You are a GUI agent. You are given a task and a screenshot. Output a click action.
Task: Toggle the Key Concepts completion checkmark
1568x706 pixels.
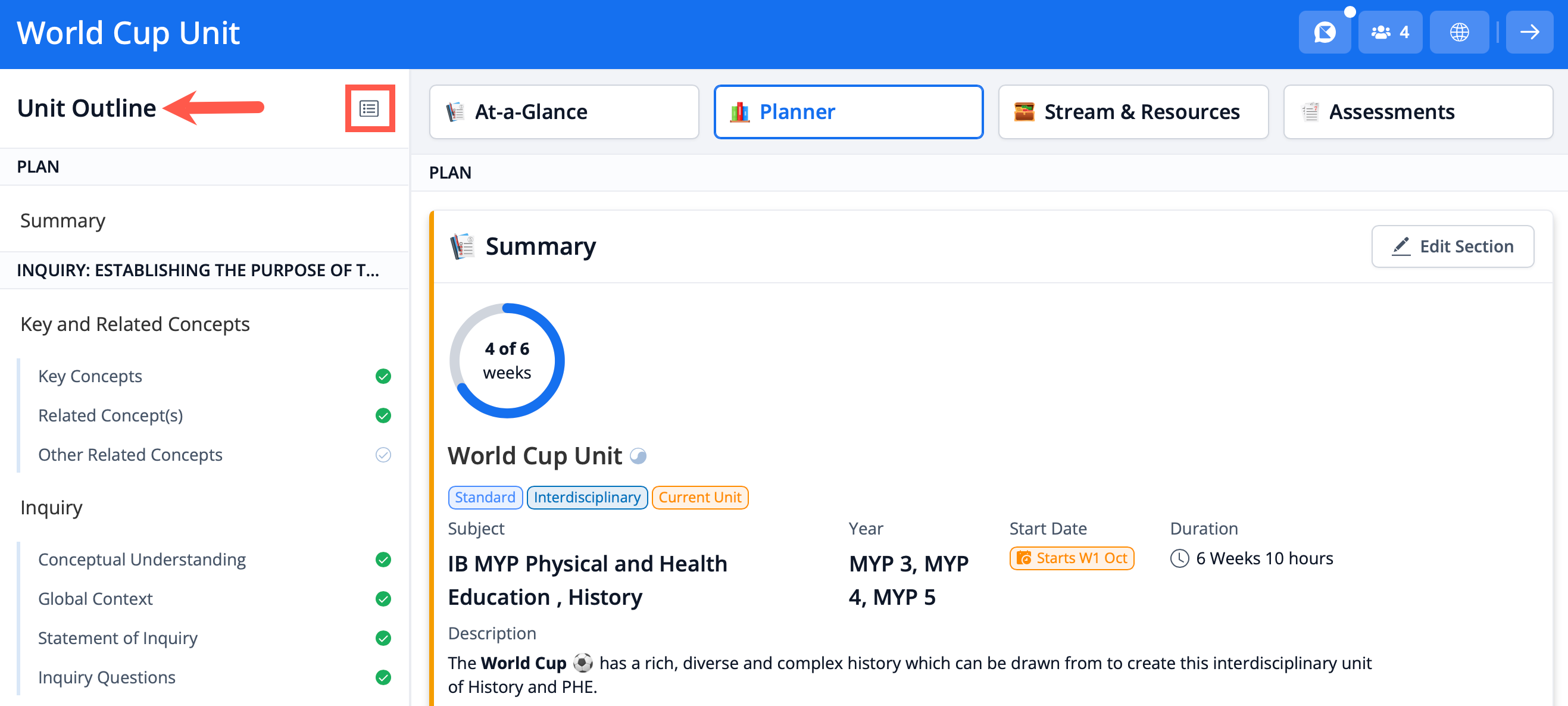pos(383,376)
